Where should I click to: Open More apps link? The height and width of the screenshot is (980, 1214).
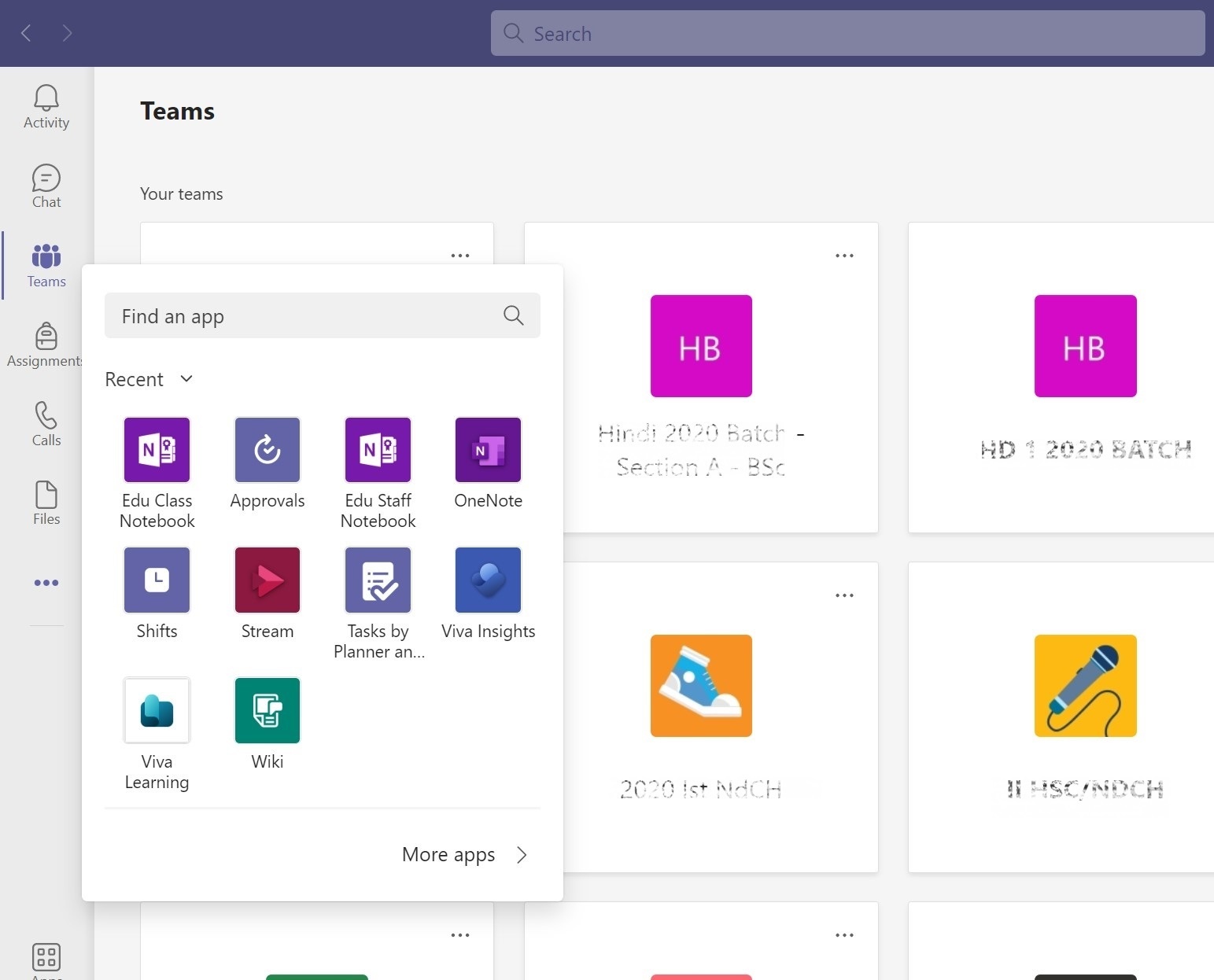pos(464,854)
